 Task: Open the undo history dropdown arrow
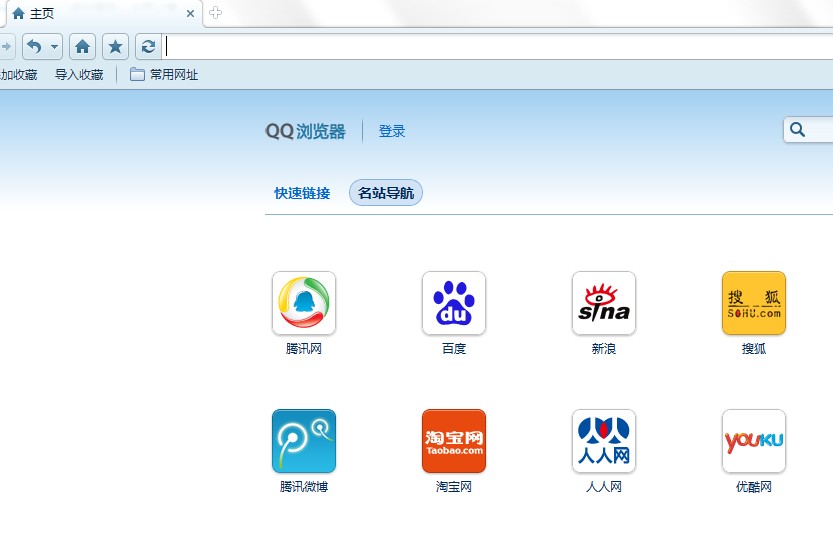[x=55, y=47]
